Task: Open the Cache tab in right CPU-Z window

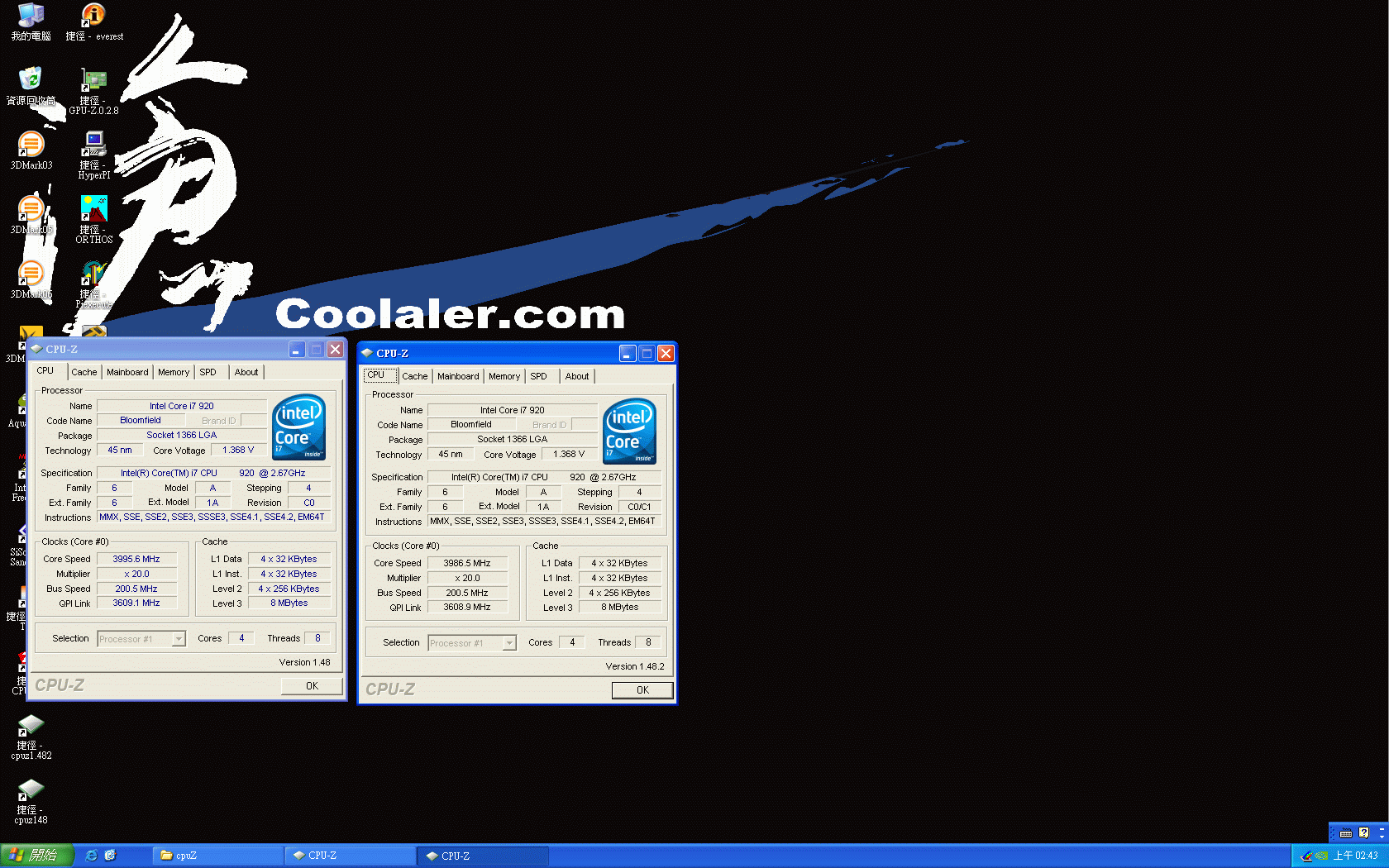Action: [x=414, y=376]
